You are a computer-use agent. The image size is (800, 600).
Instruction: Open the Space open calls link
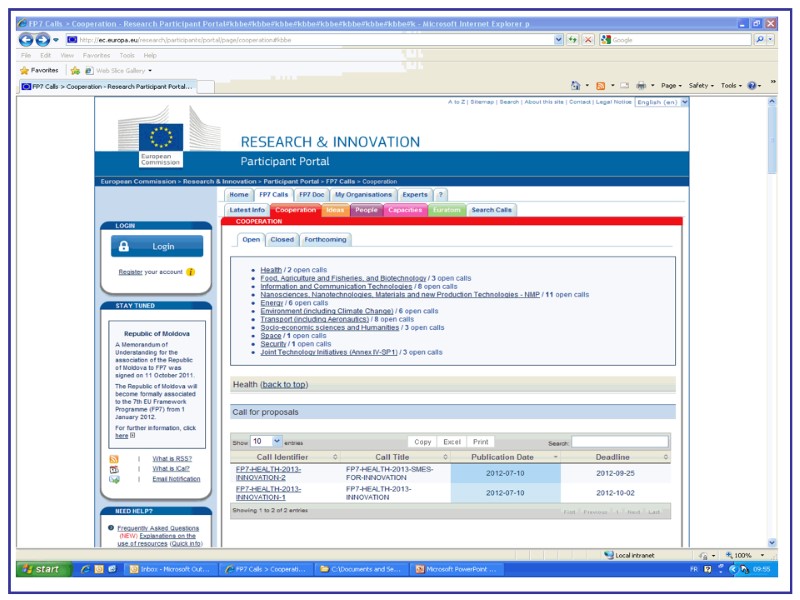tap(271, 336)
